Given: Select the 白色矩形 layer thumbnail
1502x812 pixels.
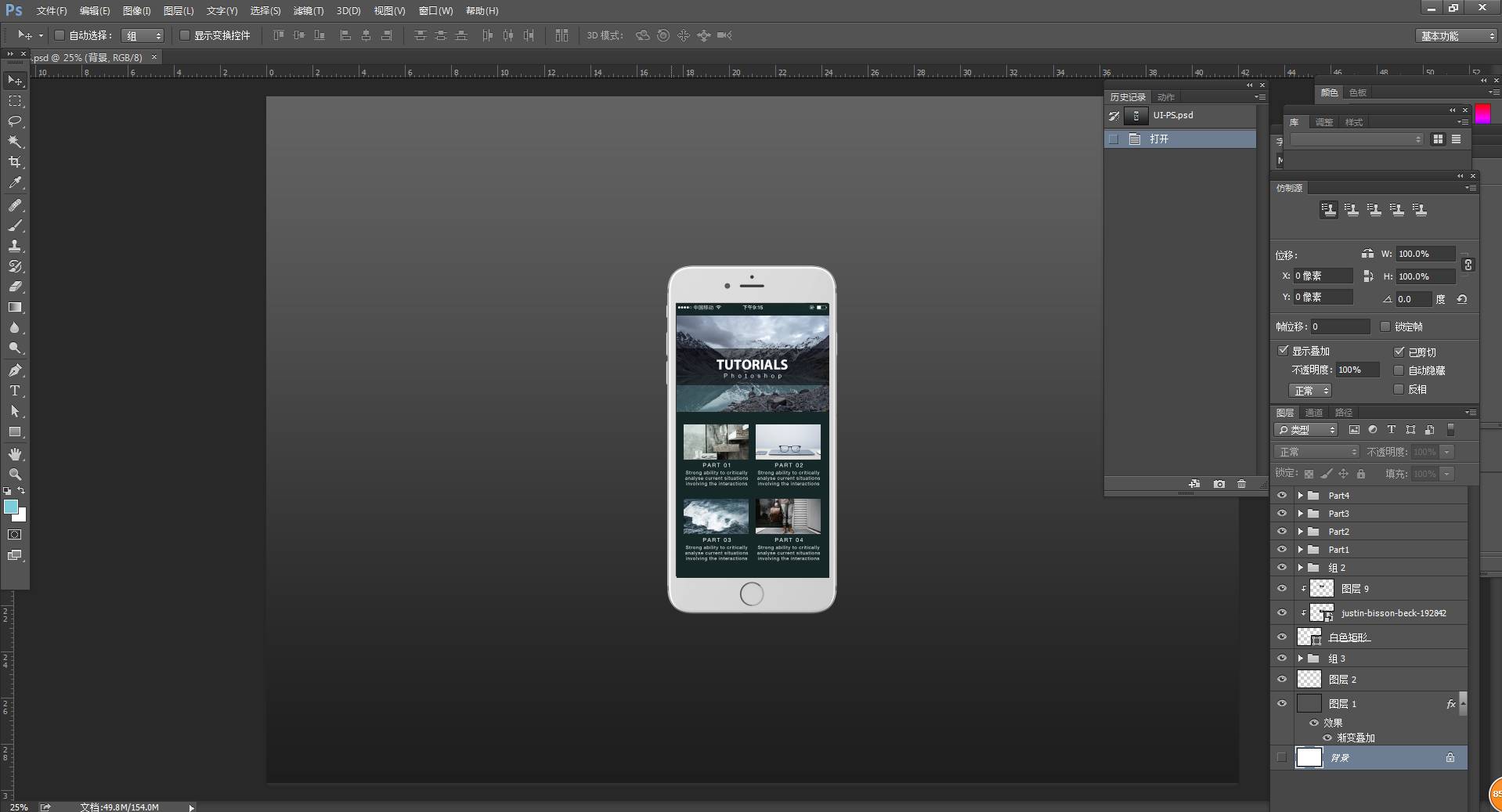Looking at the screenshot, I should coord(1309,637).
